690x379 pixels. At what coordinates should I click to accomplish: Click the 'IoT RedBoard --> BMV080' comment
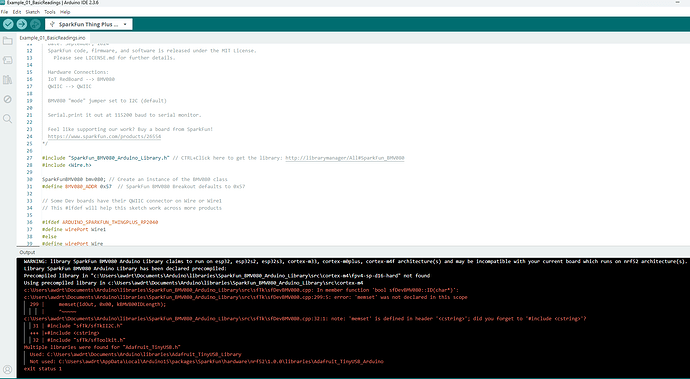[81, 79]
